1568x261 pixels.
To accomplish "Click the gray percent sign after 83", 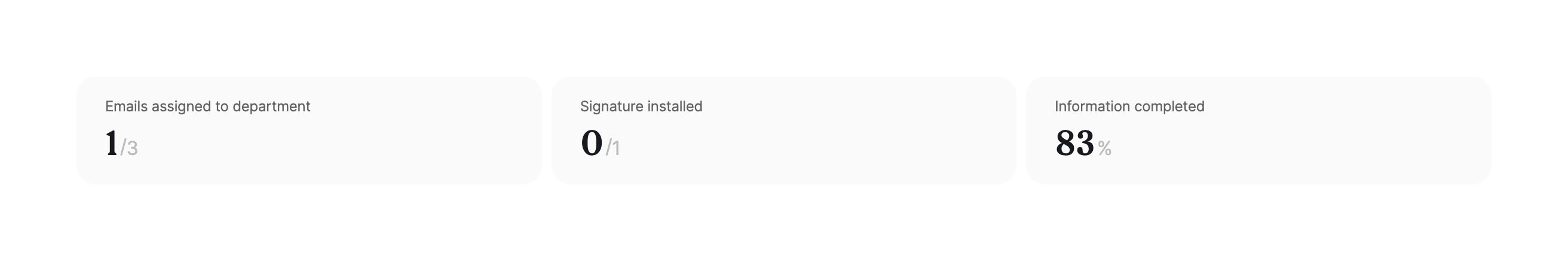I will (1105, 148).
